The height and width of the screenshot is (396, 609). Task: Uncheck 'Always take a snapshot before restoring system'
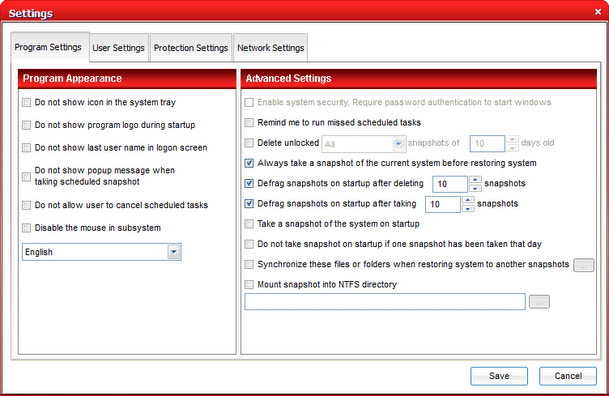point(249,163)
